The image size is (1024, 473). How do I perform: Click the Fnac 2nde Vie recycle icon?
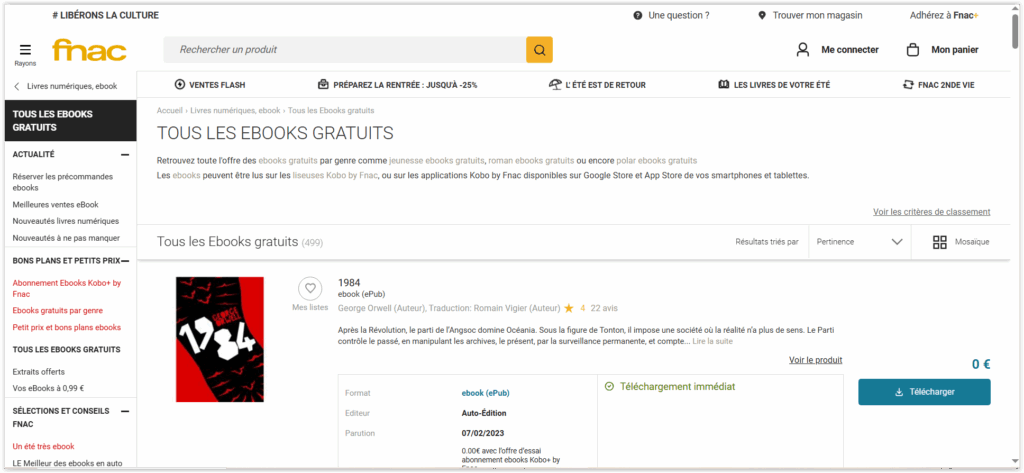(x=908, y=84)
